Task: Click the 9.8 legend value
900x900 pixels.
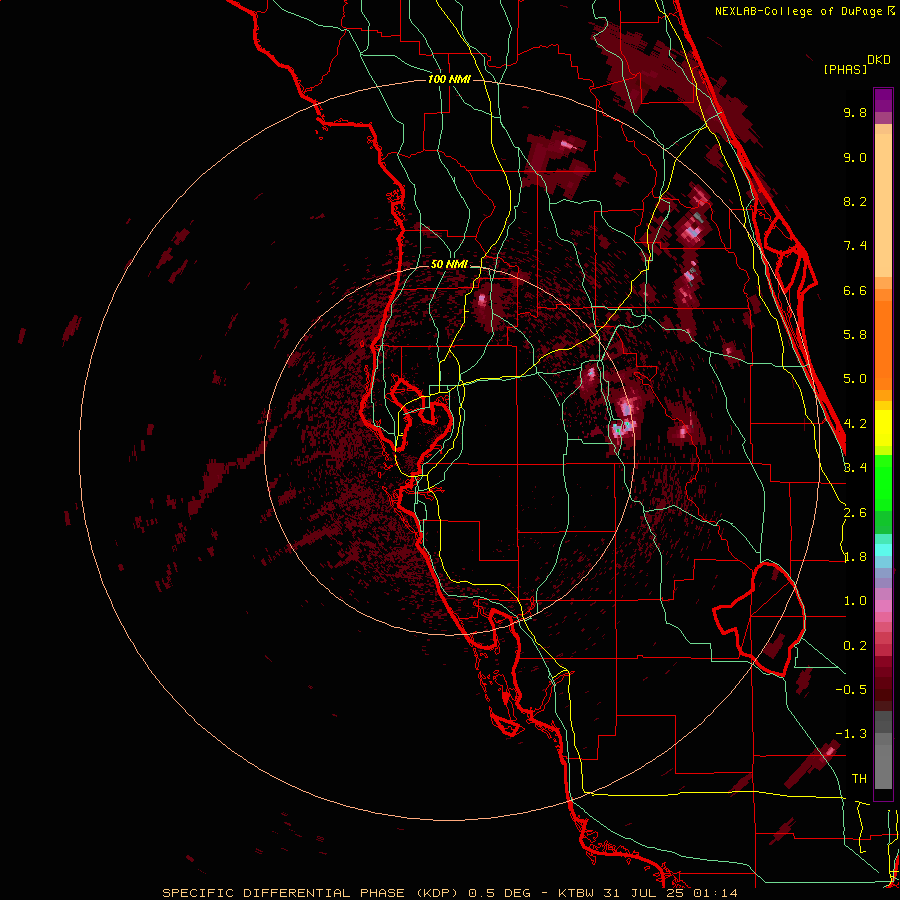Action: tap(855, 112)
